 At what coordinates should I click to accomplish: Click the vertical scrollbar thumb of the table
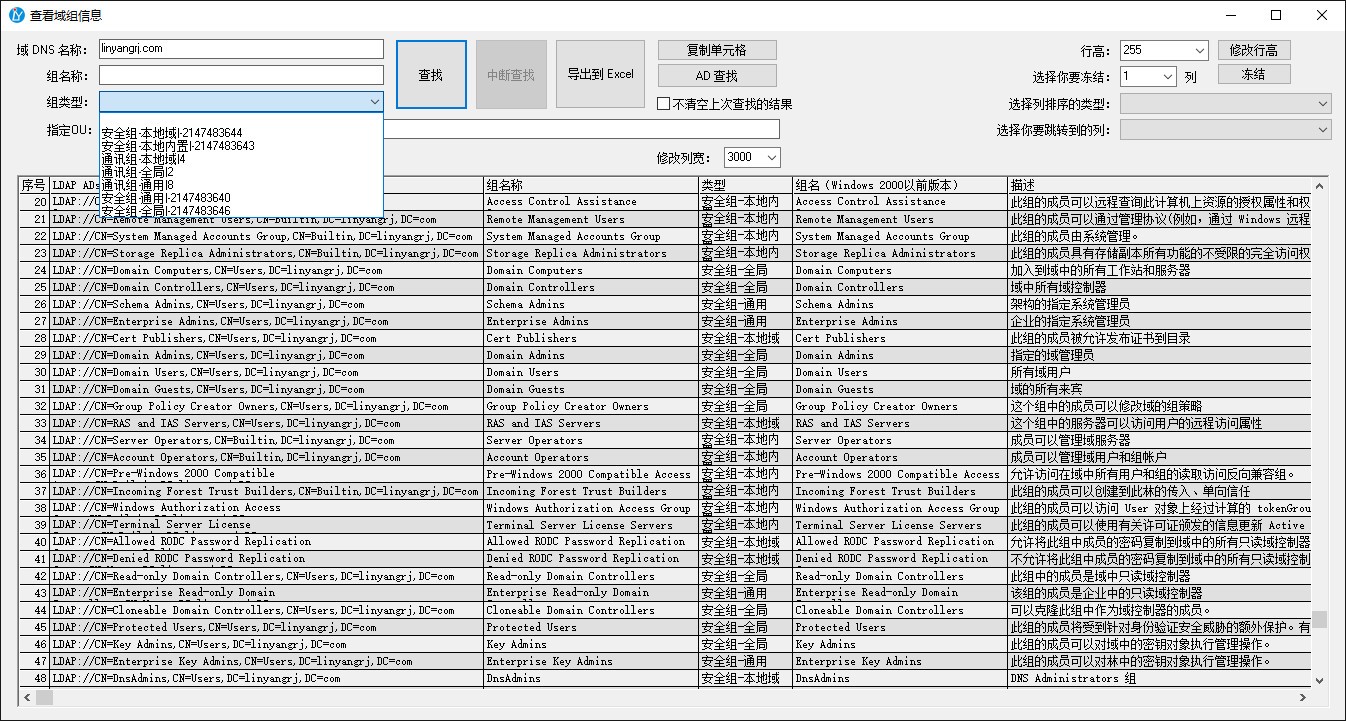1320,620
